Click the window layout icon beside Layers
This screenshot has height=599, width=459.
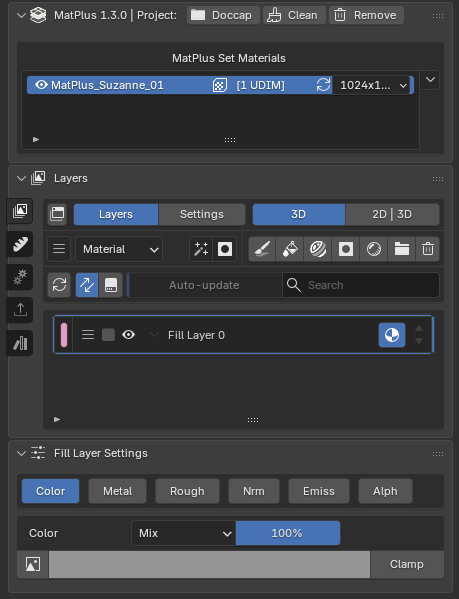(57, 214)
